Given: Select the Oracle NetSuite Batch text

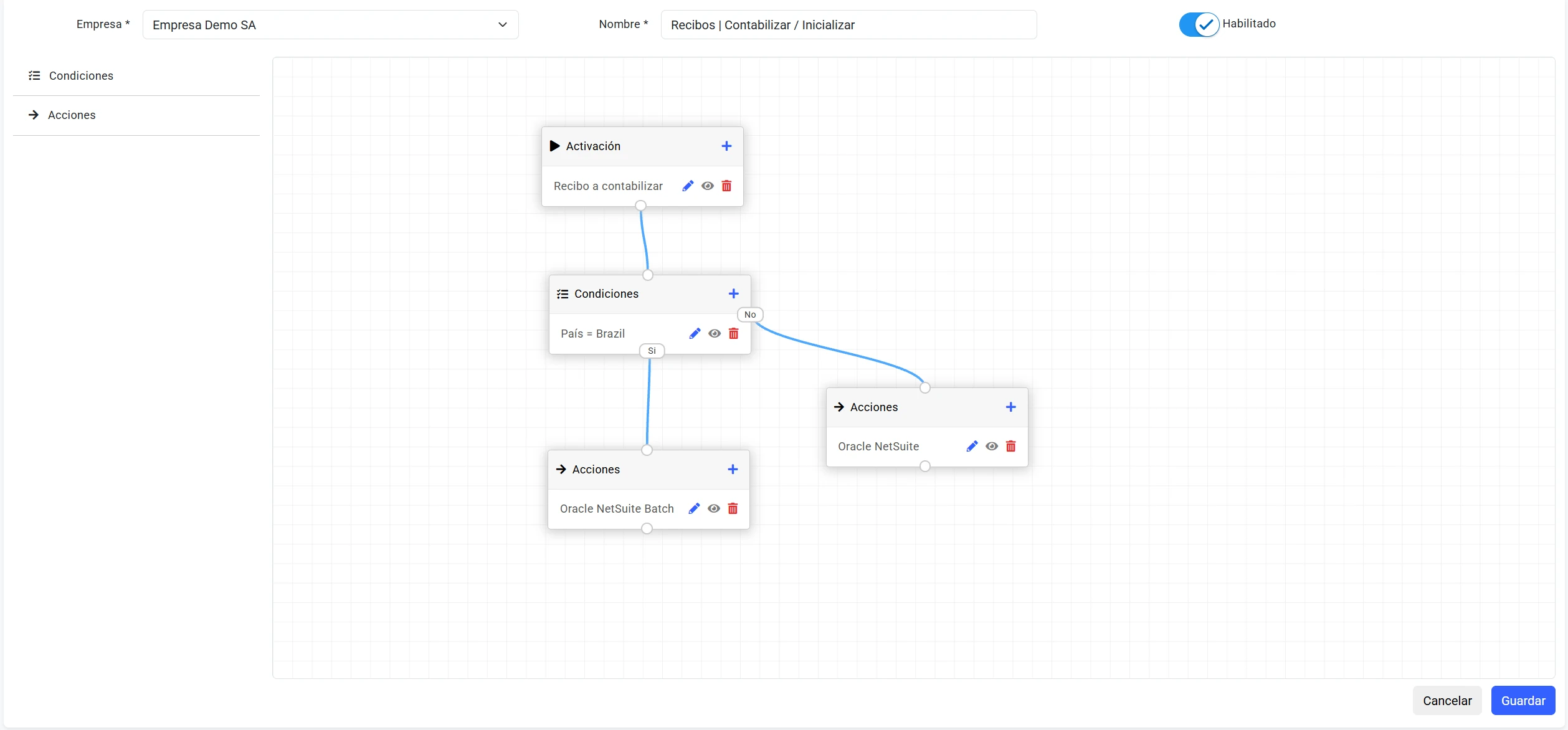Looking at the screenshot, I should click(x=617, y=508).
